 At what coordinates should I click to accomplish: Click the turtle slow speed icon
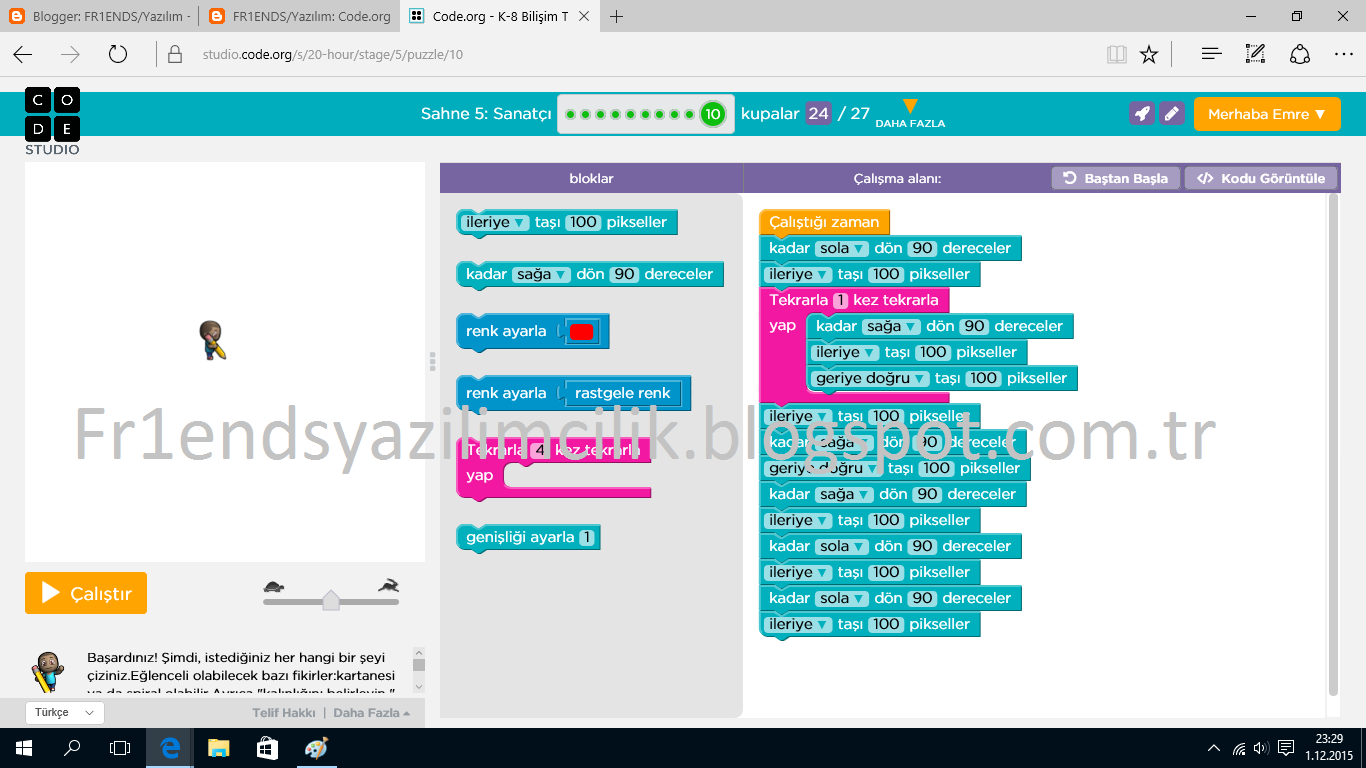point(274,586)
